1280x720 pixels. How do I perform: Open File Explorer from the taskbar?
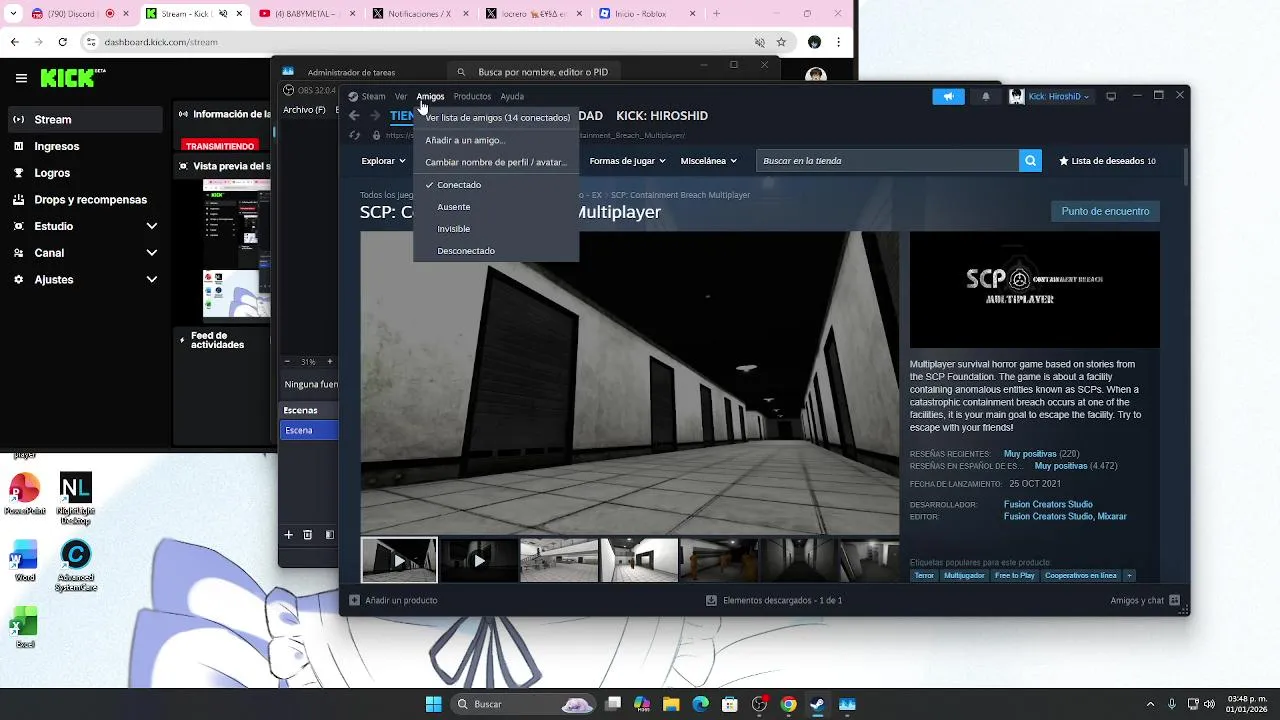click(x=671, y=704)
